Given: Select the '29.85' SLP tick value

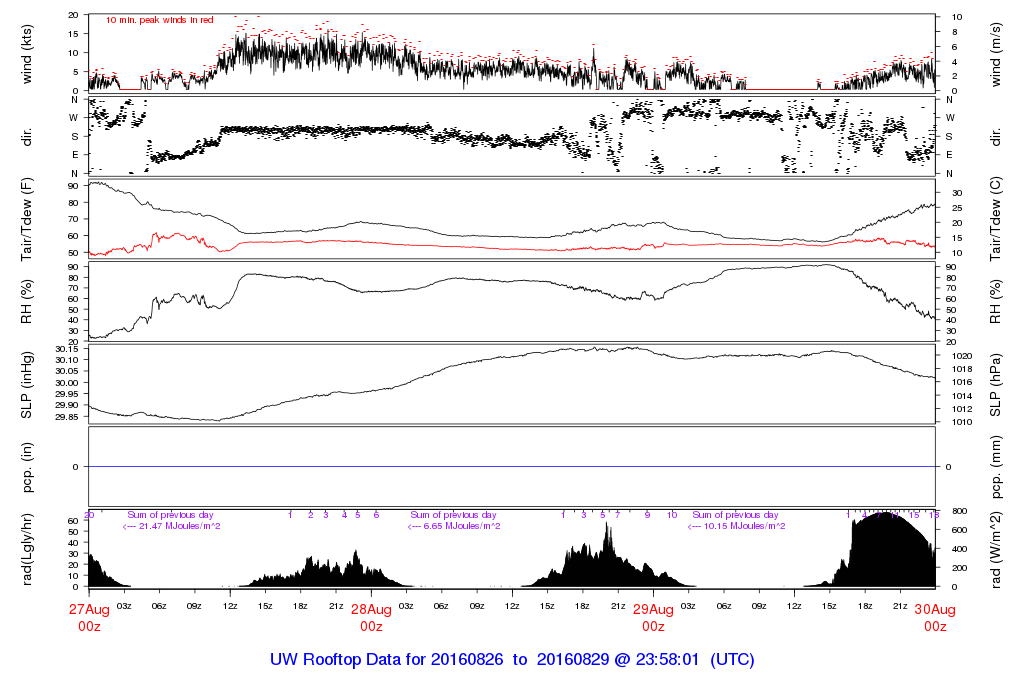Looking at the screenshot, I should (67, 417).
